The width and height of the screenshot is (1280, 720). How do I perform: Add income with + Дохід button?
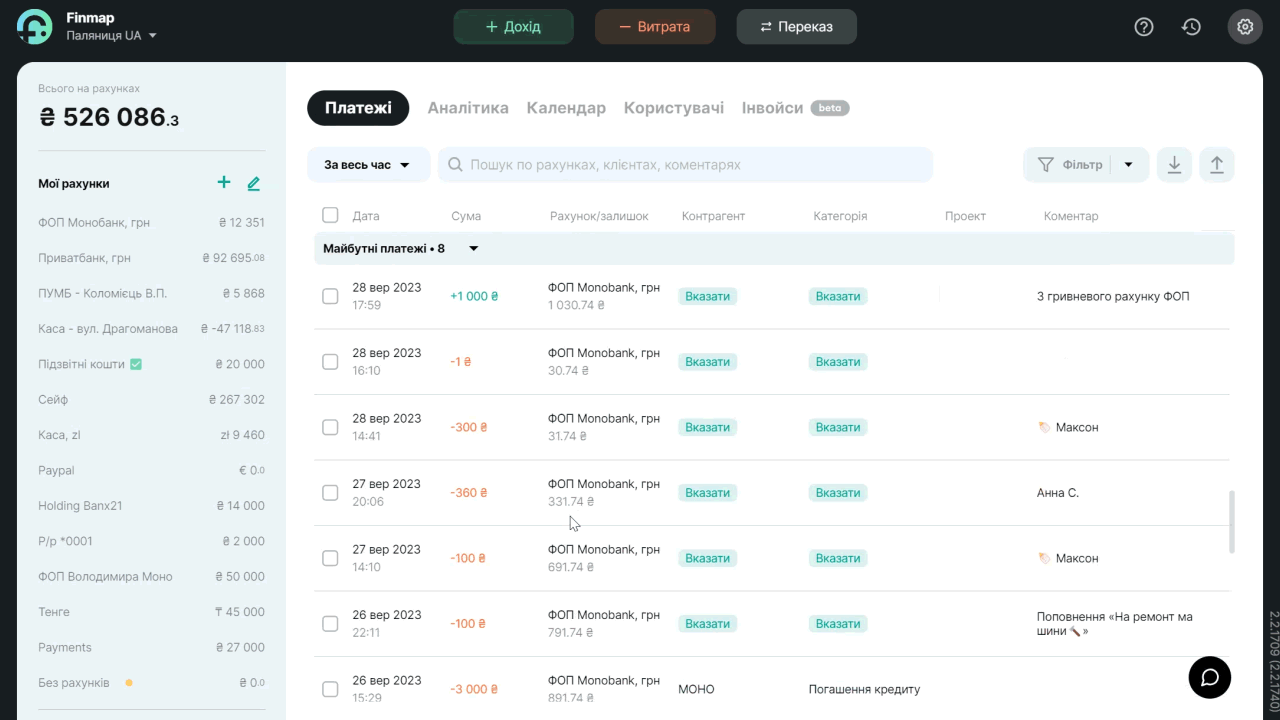[514, 27]
